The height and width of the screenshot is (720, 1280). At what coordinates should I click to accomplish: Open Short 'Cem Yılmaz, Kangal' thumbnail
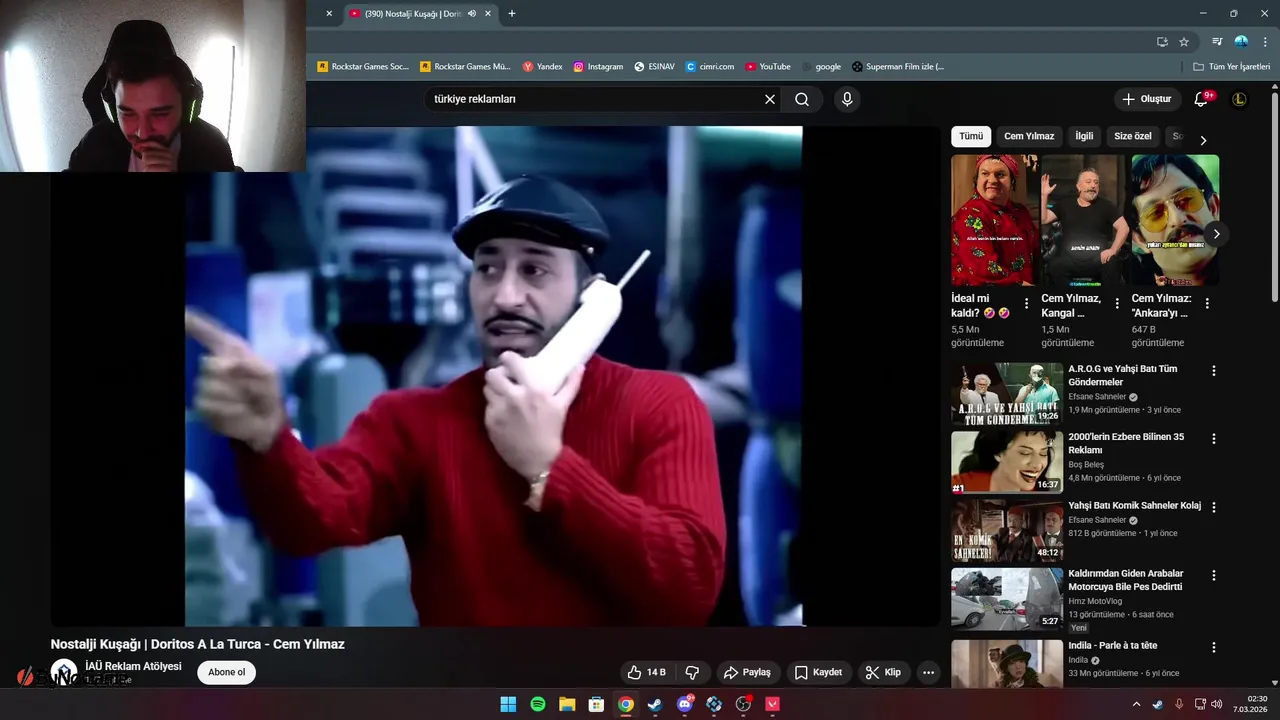click(x=1084, y=220)
